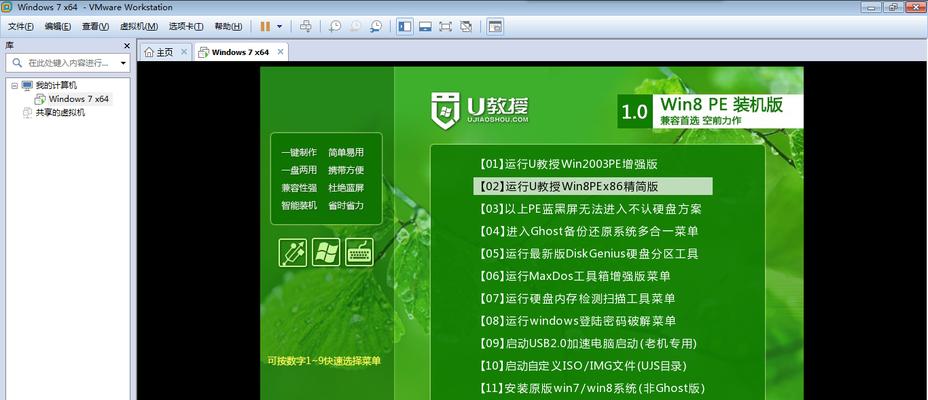Image resolution: width=928 pixels, height=400 pixels.
Task: Open the 文件(F) menu
Action: (x=20, y=27)
